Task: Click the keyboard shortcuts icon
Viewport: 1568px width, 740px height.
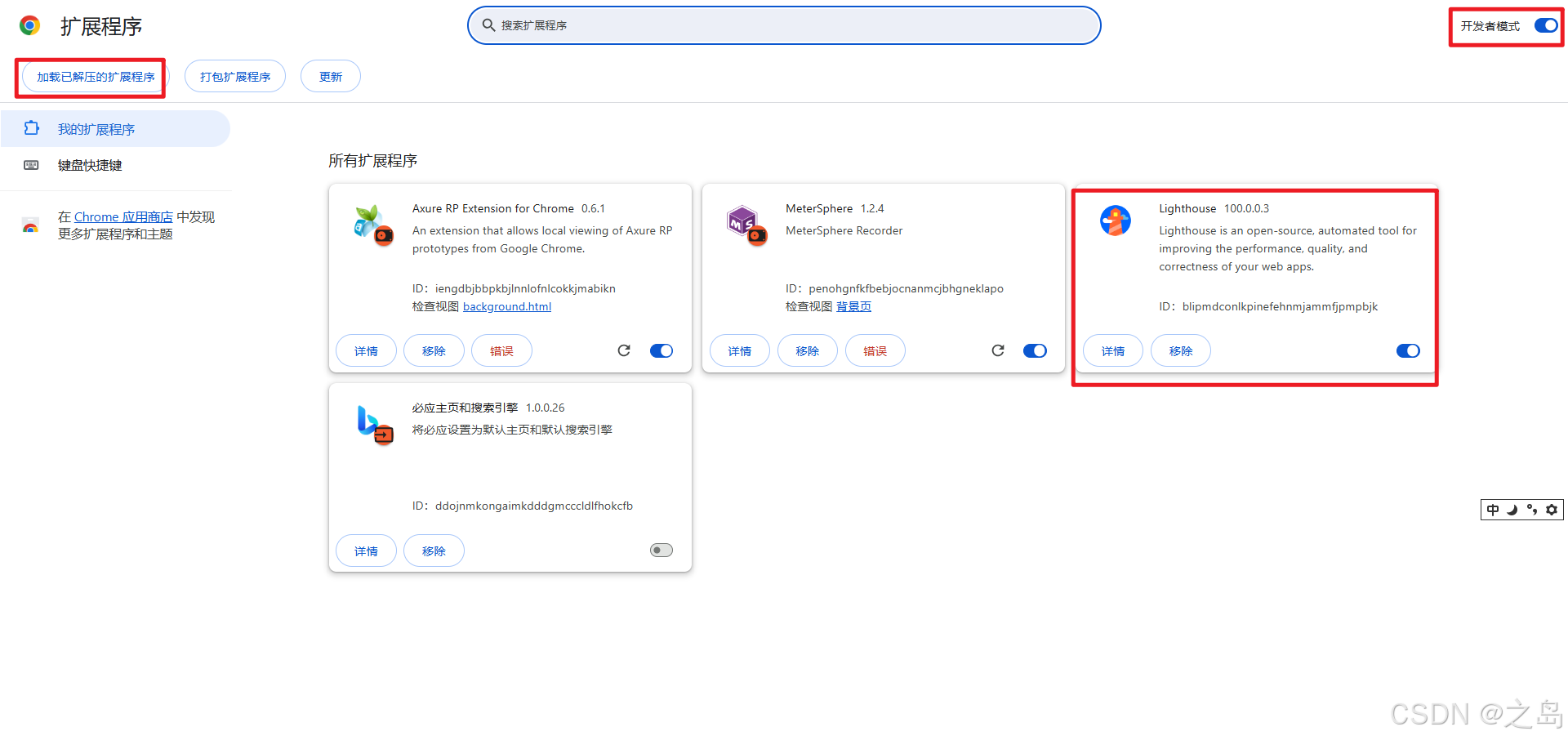Action: (31, 165)
